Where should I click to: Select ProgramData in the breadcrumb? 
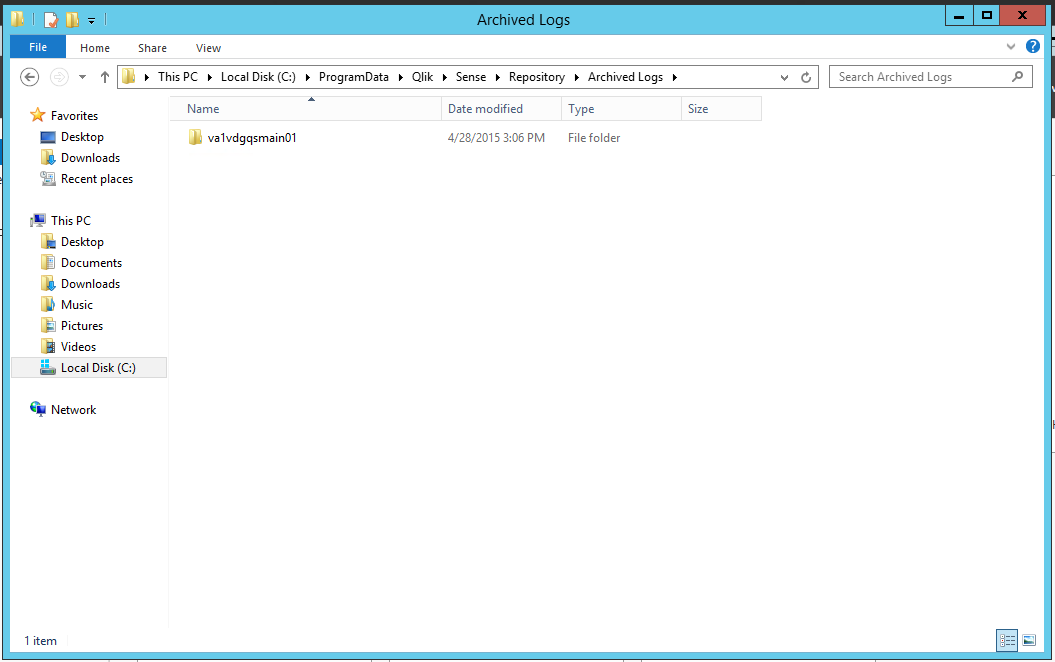[x=354, y=77]
